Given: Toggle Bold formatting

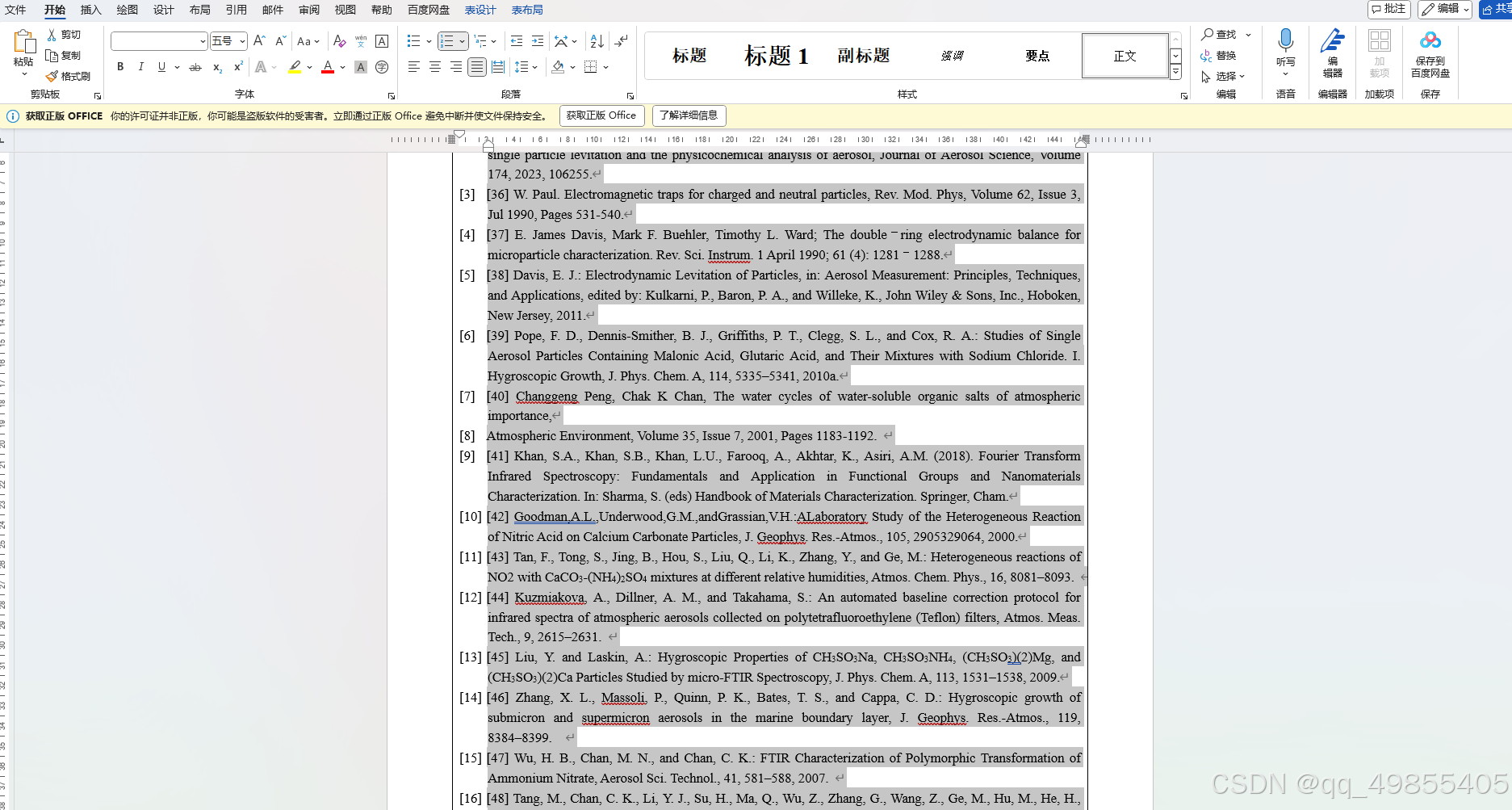Looking at the screenshot, I should (x=120, y=67).
